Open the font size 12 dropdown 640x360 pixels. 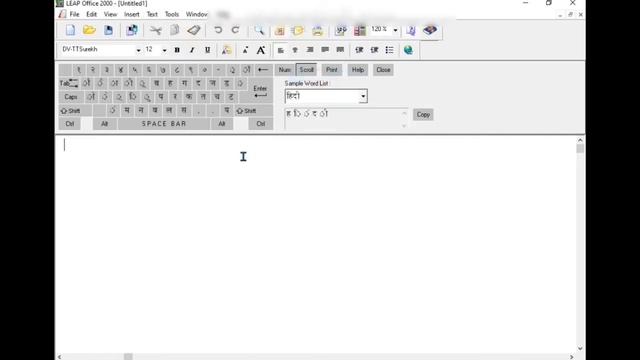pos(164,50)
